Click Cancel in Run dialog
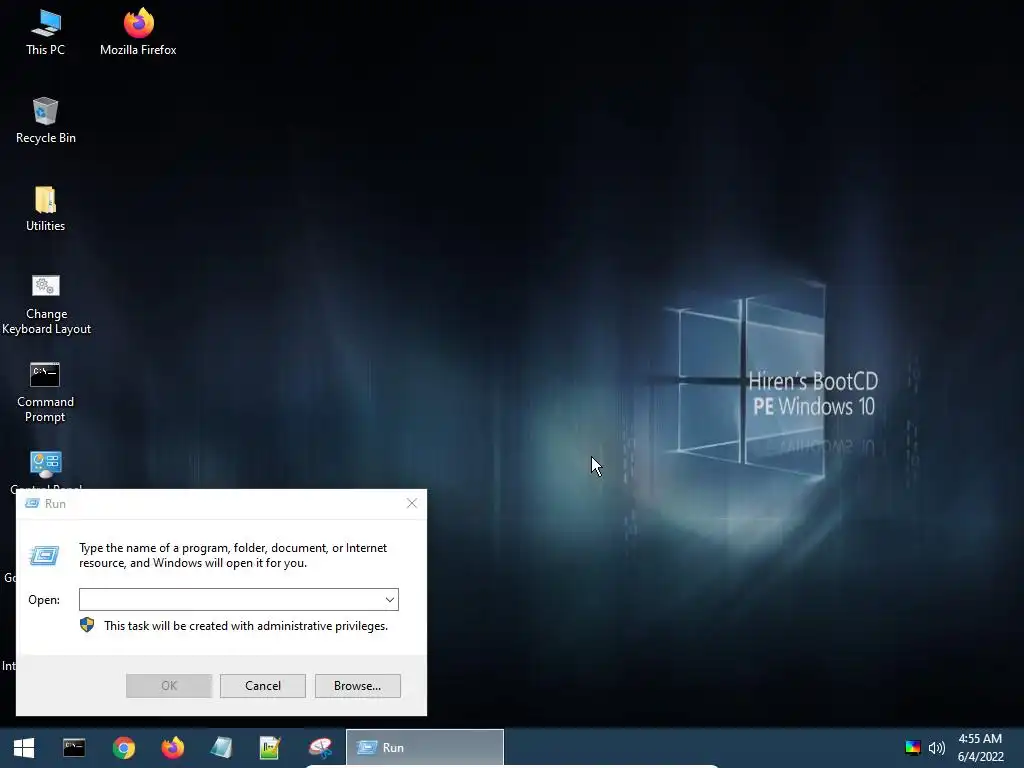Screen dimensions: 1024x768 (263, 686)
